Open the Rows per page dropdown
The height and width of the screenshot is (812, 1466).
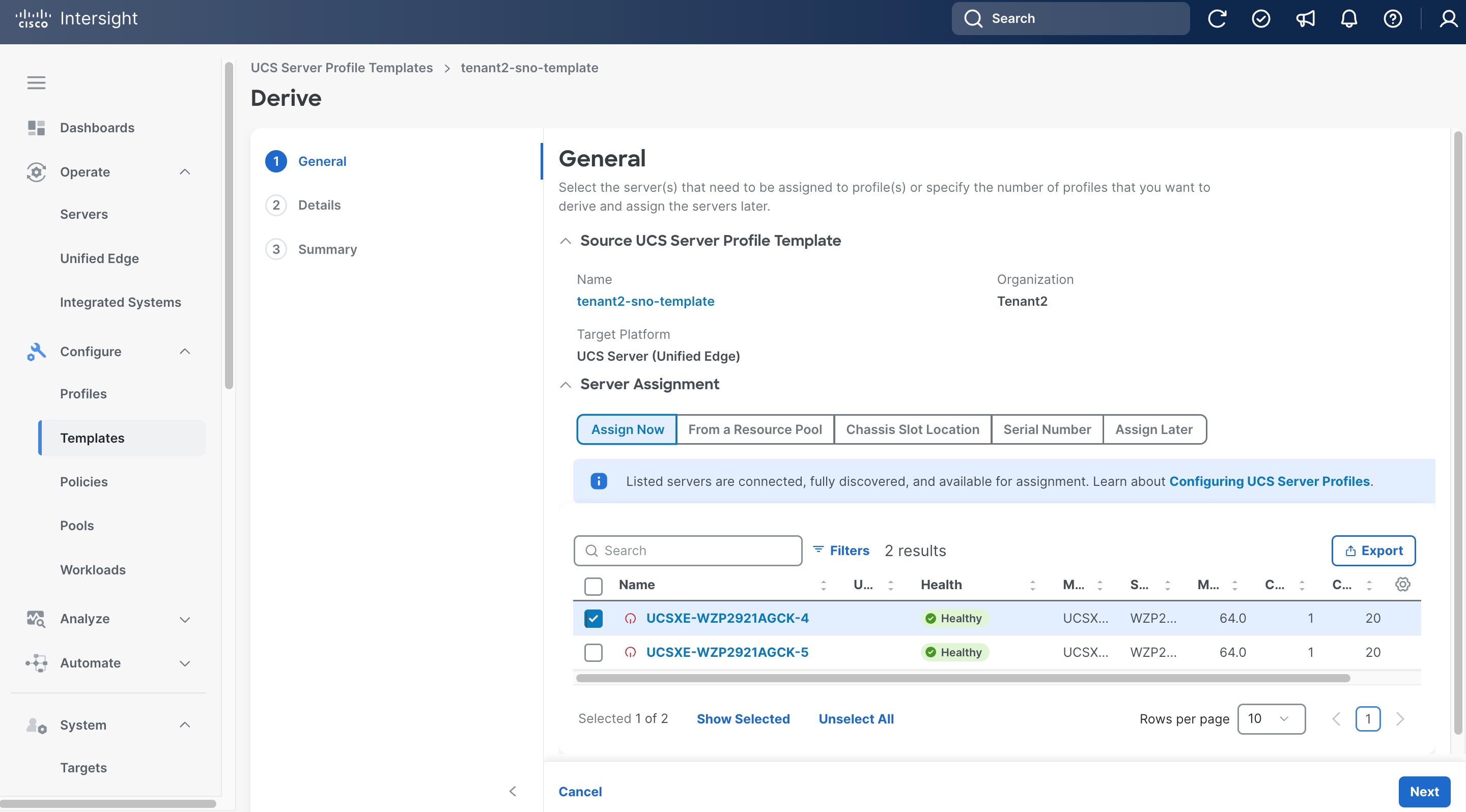point(1271,719)
